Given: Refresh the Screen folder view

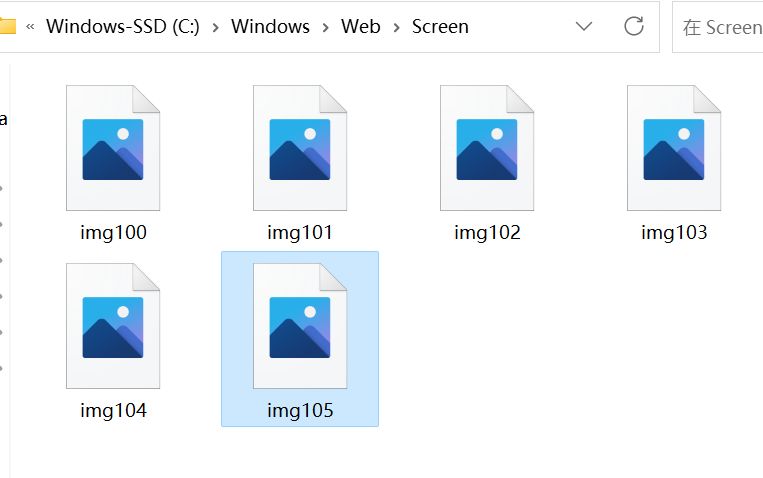Looking at the screenshot, I should (634, 26).
